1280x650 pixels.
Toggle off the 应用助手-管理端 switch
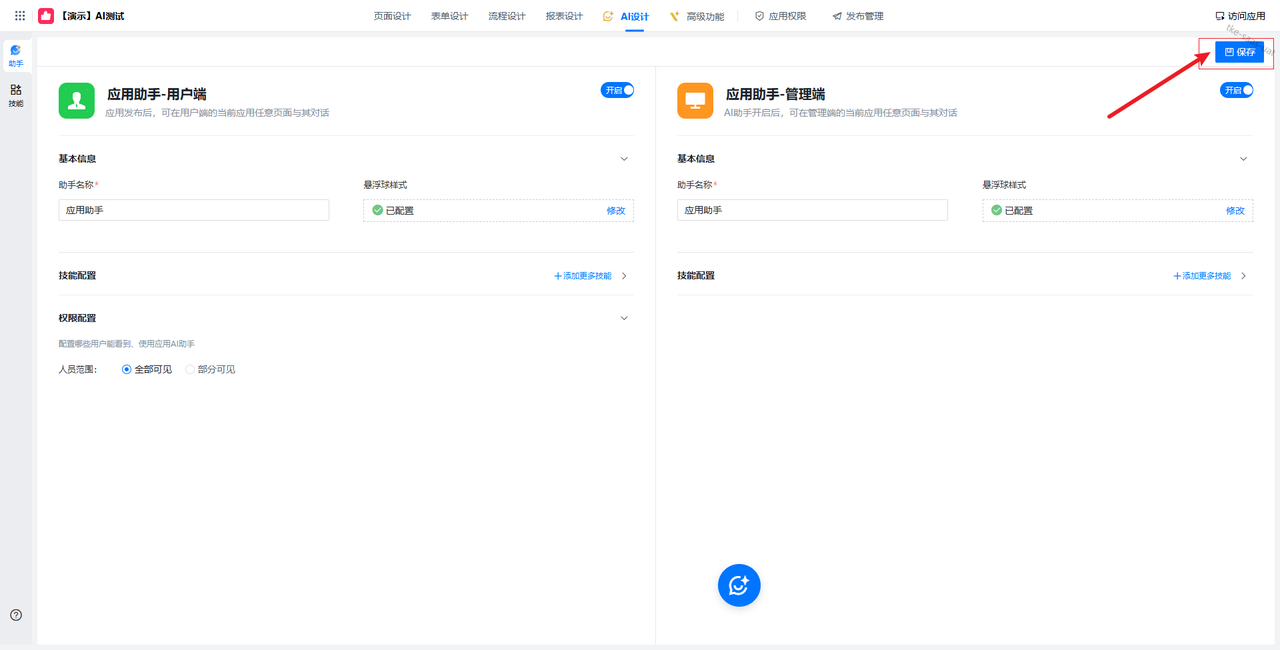click(1236, 90)
